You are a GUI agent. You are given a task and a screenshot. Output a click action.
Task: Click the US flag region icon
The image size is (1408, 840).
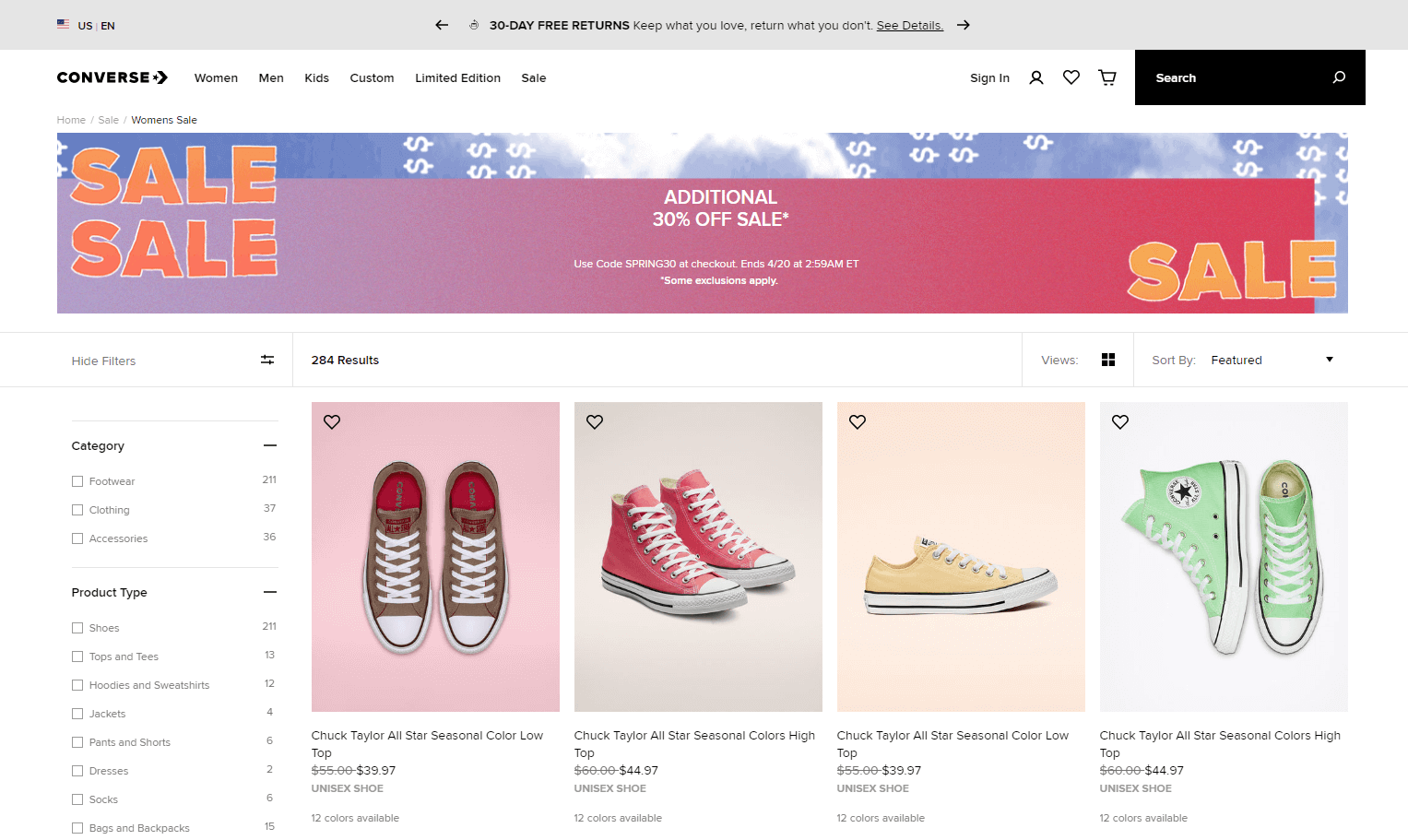coord(63,25)
